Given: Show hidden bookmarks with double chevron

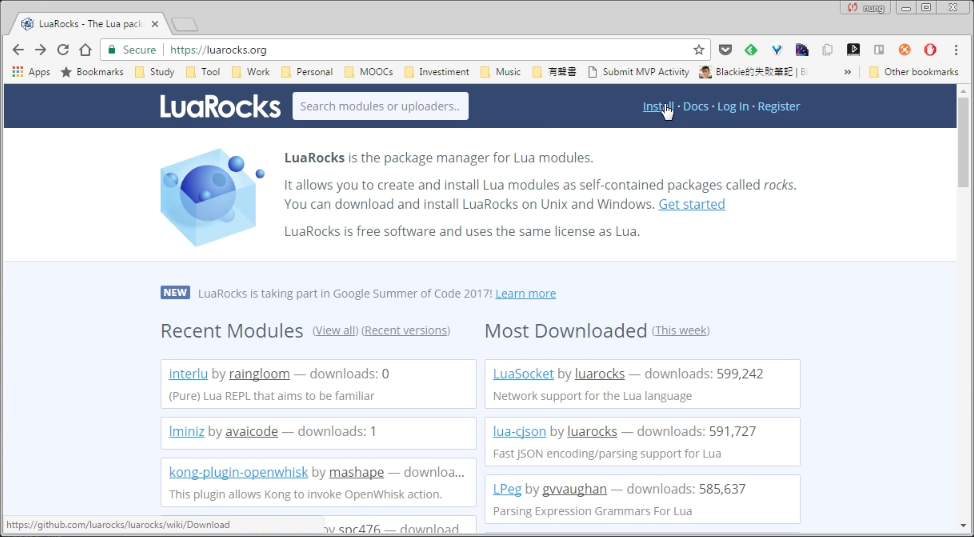Looking at the screenshot, I should coord(847,71).
